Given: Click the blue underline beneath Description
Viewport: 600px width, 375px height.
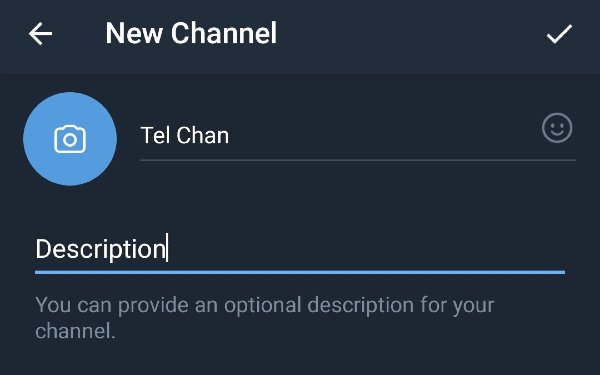Looking at the screenshot, I should click(300, 272).
